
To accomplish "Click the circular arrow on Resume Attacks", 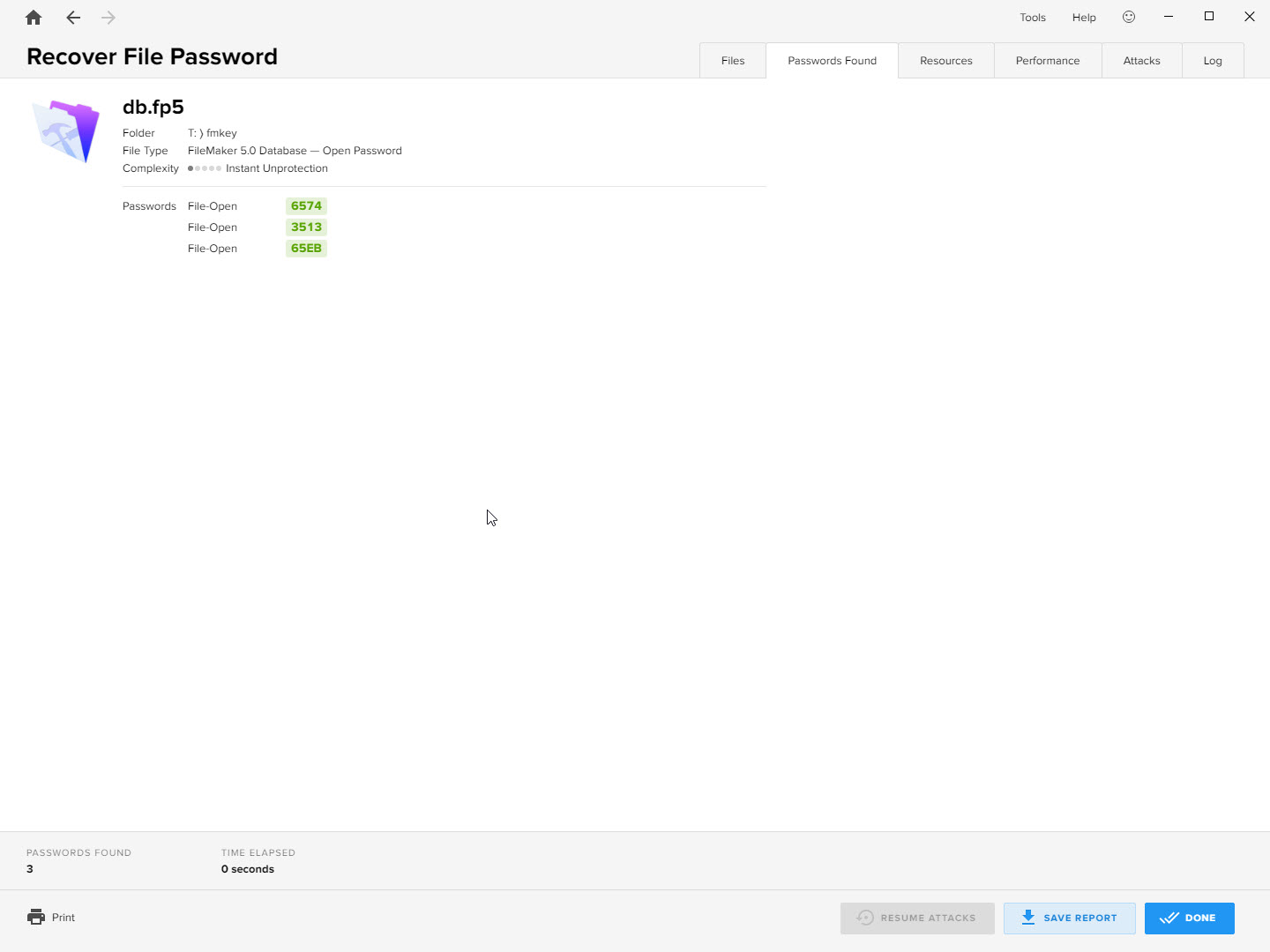I will 865,918.
